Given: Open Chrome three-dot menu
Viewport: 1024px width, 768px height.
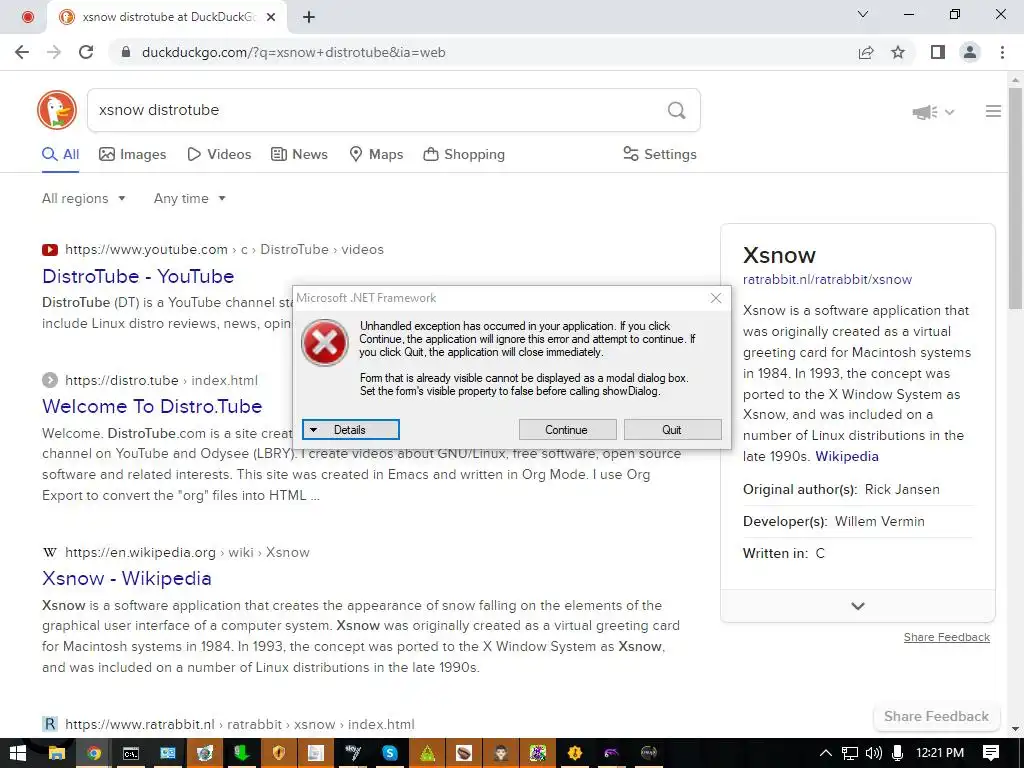Looking at the screenshot, I should [1002, 52].
